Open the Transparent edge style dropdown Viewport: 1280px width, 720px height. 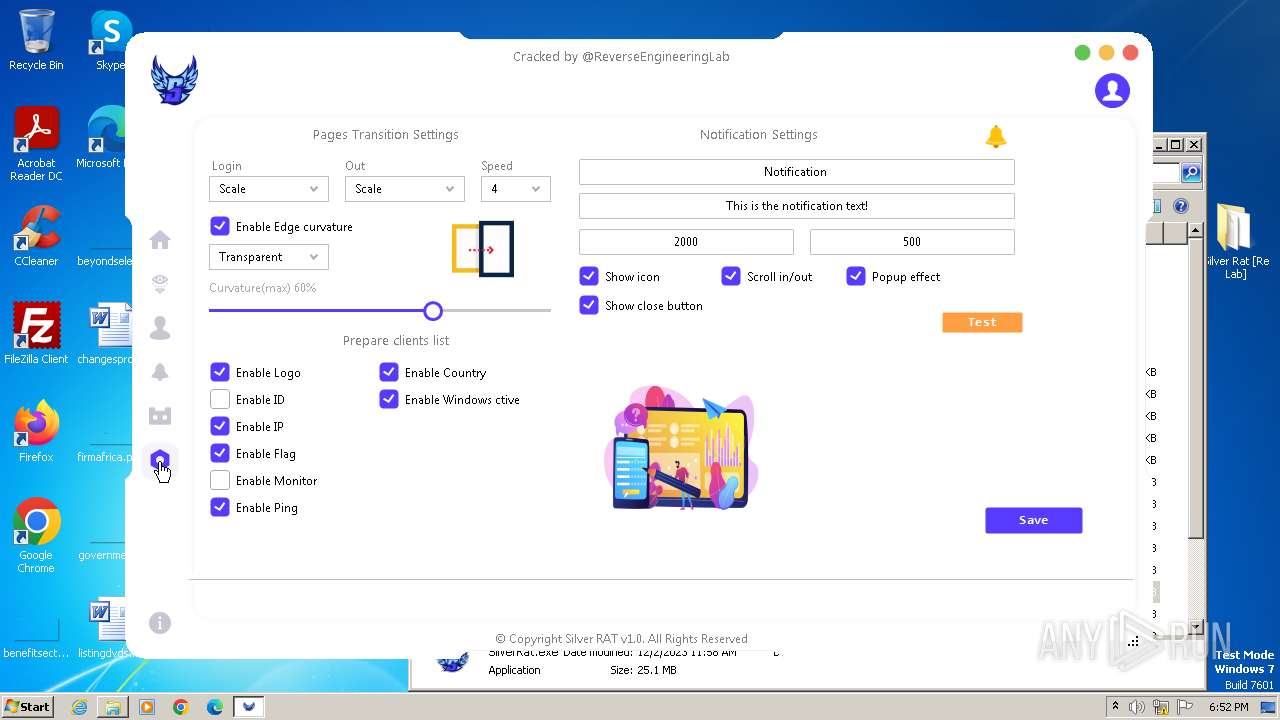click(x=268, y=257)
